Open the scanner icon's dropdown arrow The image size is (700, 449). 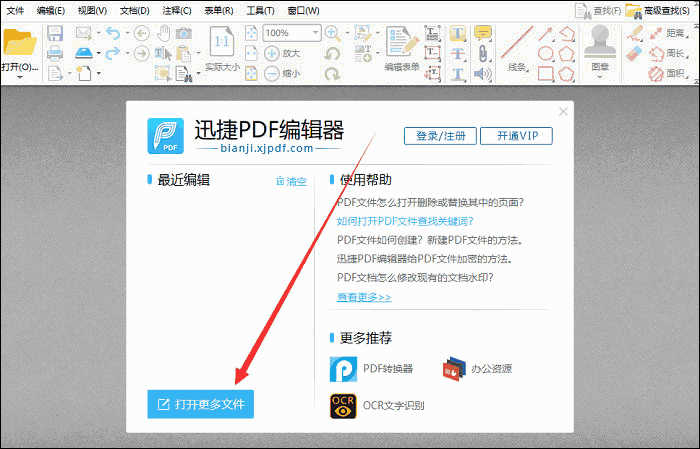(99, 53)
